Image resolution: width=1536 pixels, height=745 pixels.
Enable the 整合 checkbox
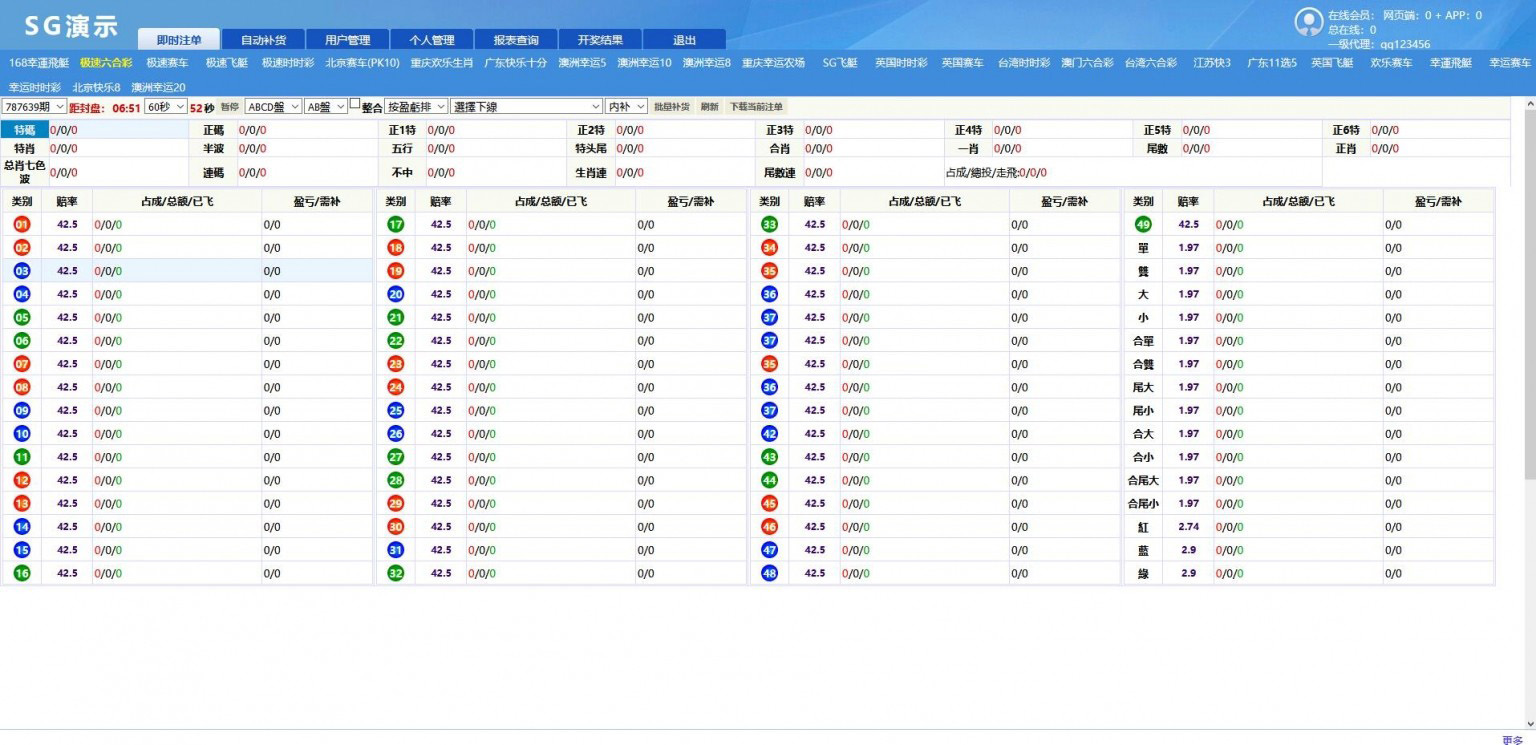click(355, 104)
